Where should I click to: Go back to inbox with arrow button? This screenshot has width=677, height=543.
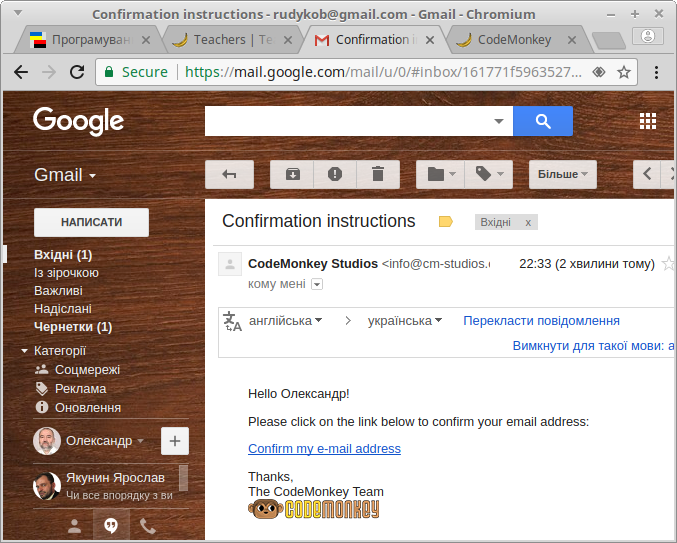[x=229, y=174]
